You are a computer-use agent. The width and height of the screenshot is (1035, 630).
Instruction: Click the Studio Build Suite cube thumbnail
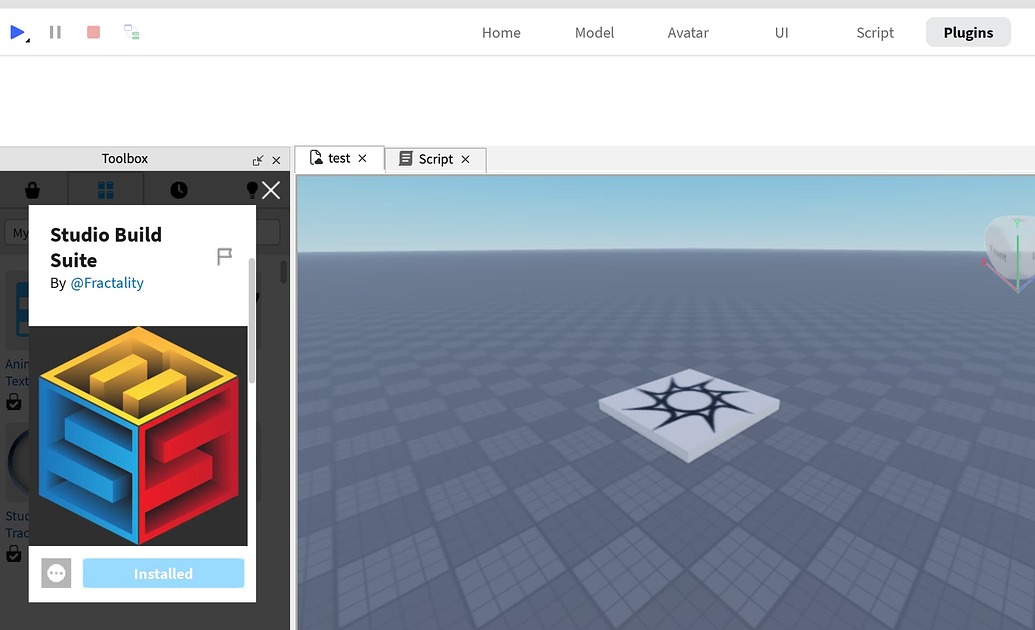pos(139,436)
